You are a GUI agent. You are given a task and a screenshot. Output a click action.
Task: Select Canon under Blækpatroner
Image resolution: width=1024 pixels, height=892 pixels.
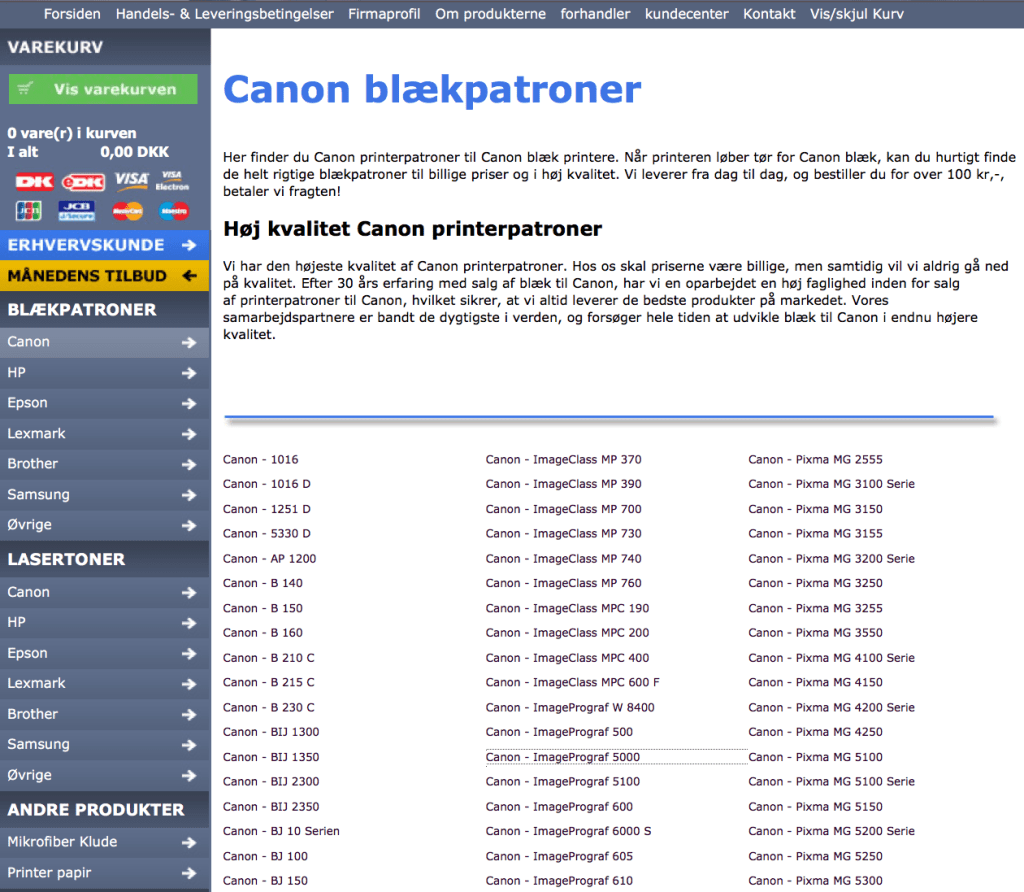(104, 342)
